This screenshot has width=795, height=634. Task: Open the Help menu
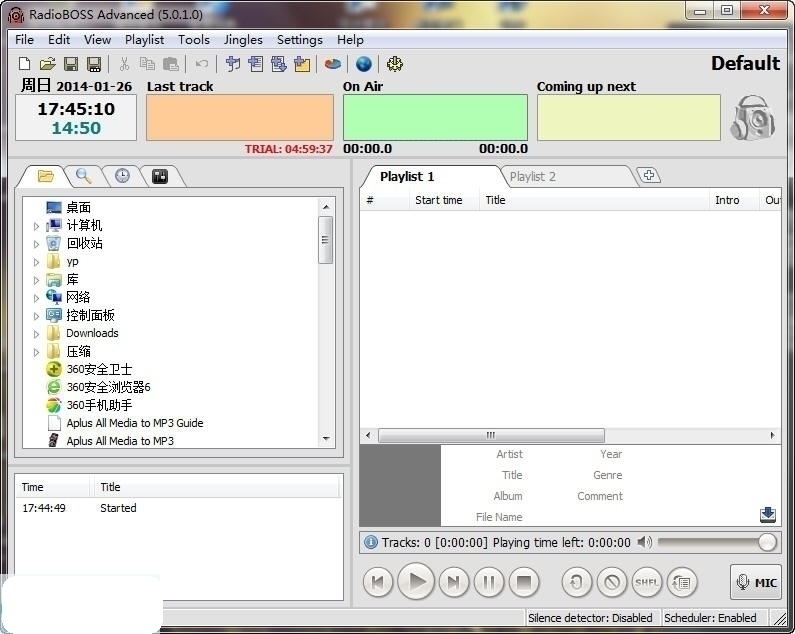click(x=350, y=40)
